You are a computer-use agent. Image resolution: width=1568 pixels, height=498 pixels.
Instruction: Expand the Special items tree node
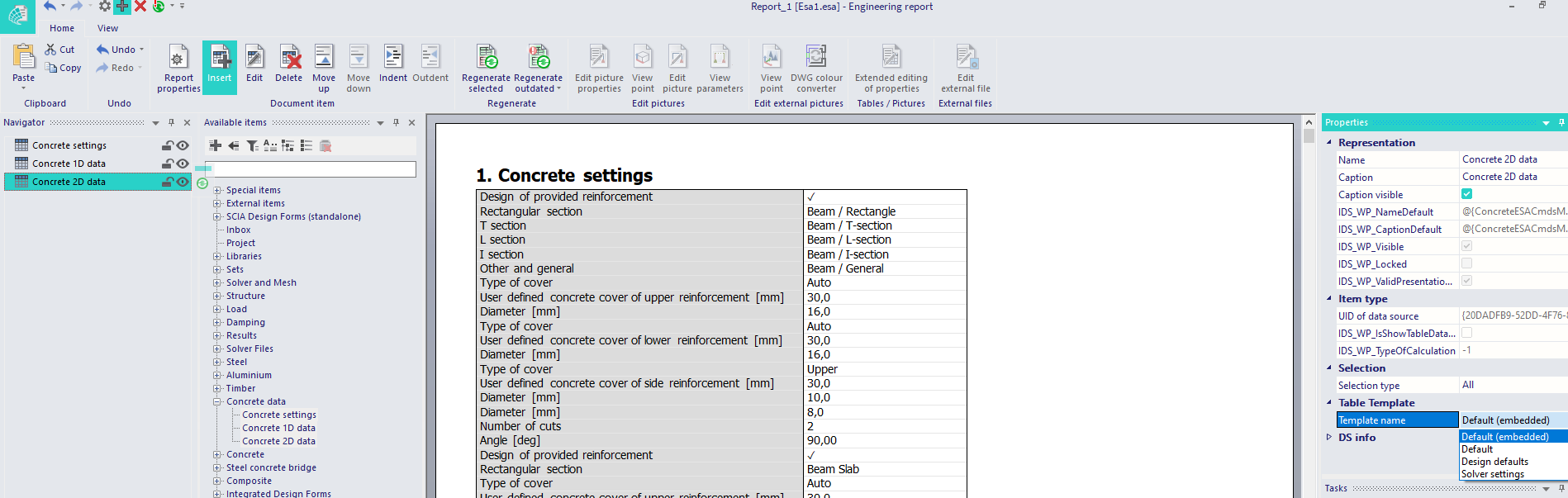[217, 190]
